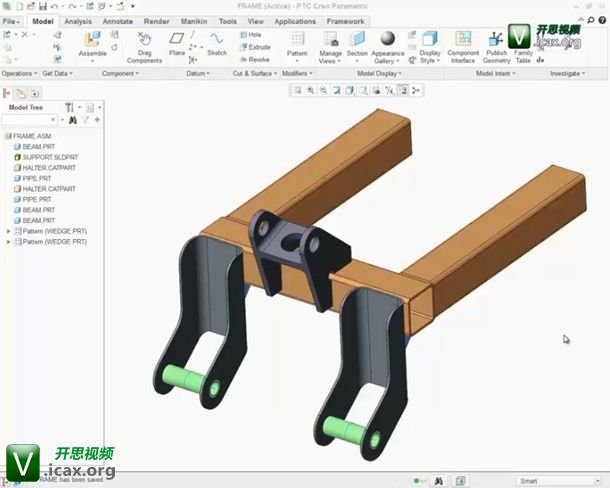Click the Zoom Out magnifier icon
This screenshot has width=610, height=488.
(323, 90)
